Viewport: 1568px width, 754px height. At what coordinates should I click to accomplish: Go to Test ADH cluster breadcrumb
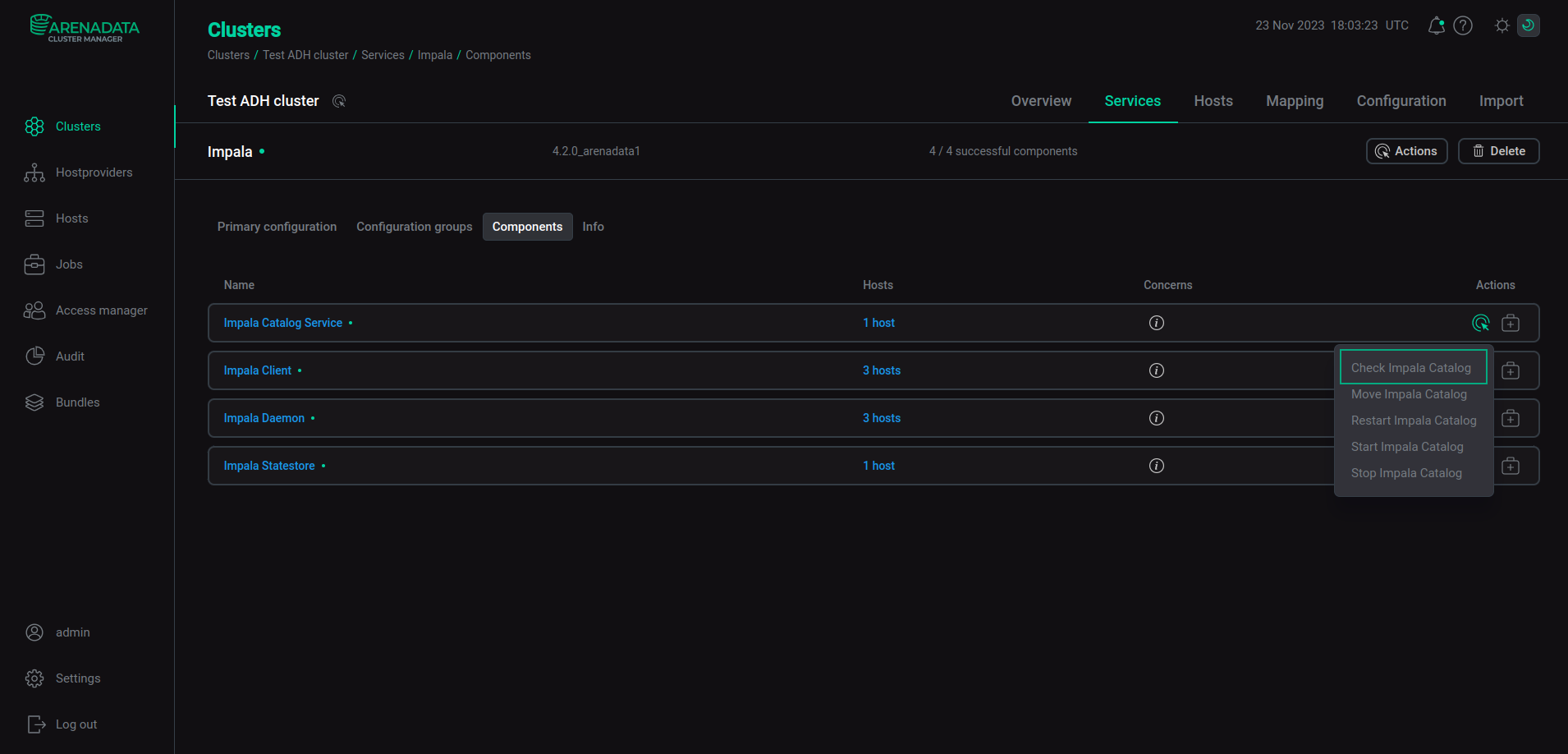coord(305,55)
